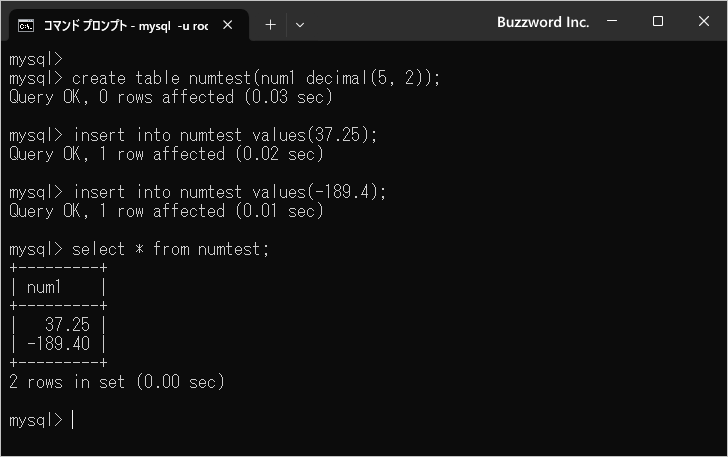Viewport: 728px width, 457px height.
Task: Click the num1 column header
Action: (x=44, y=287)
